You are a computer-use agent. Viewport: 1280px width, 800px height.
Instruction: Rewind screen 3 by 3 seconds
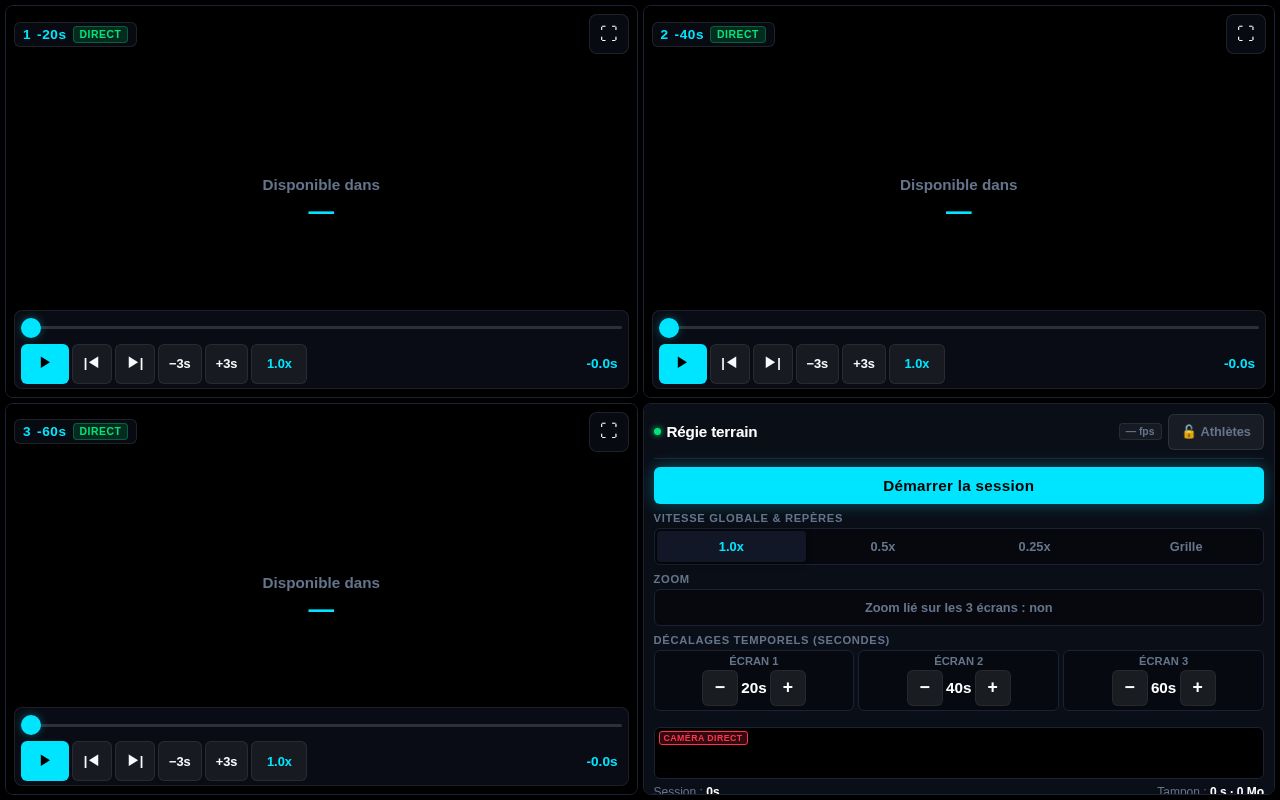tap(180, 761)
